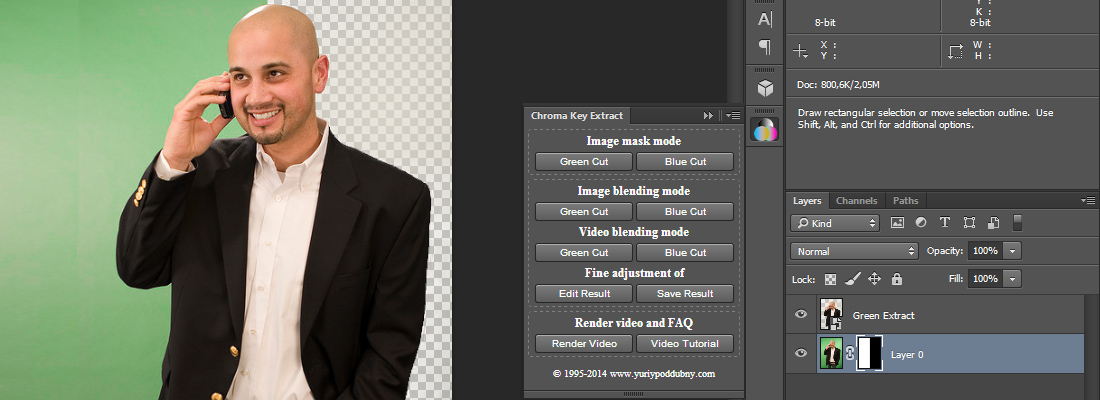Click Green Cut under Image blending mode

click(584, 211)
